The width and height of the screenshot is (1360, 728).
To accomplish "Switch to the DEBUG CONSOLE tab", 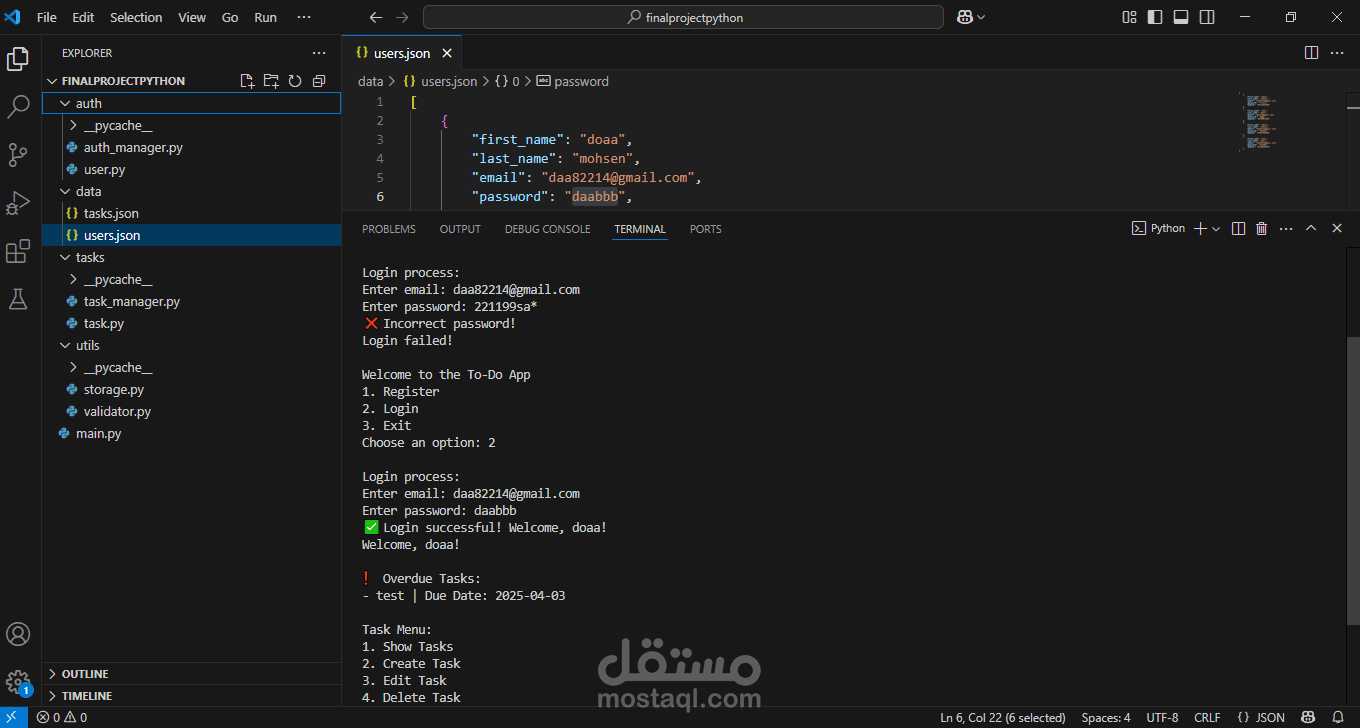I will click(547, 229).
